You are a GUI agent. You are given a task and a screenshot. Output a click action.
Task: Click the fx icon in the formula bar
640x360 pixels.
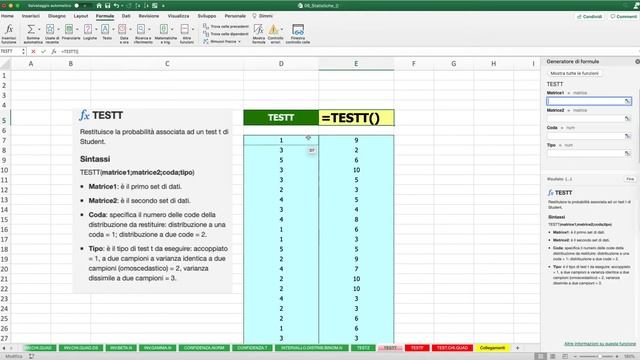pos(54,51)
